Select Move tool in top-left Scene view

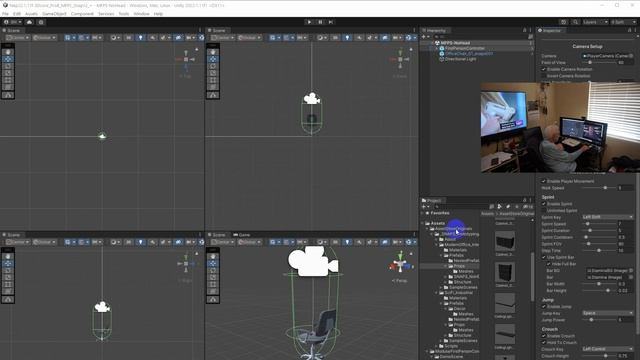[8, 59]
